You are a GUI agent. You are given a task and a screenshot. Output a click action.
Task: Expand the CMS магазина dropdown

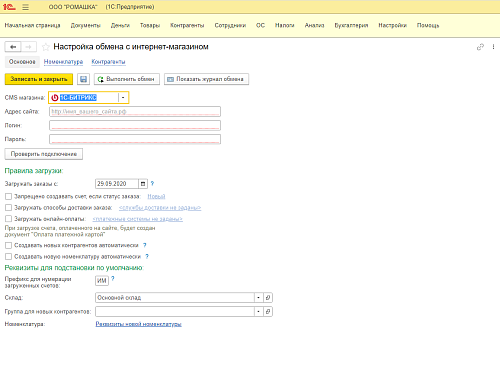pyautogui.click(x=123, y=98)
